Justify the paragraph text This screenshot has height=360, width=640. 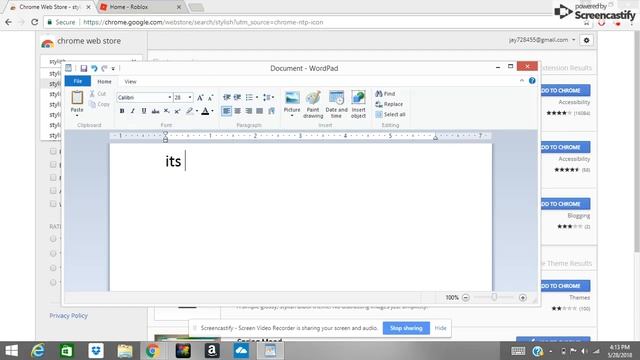pos(259,111)
